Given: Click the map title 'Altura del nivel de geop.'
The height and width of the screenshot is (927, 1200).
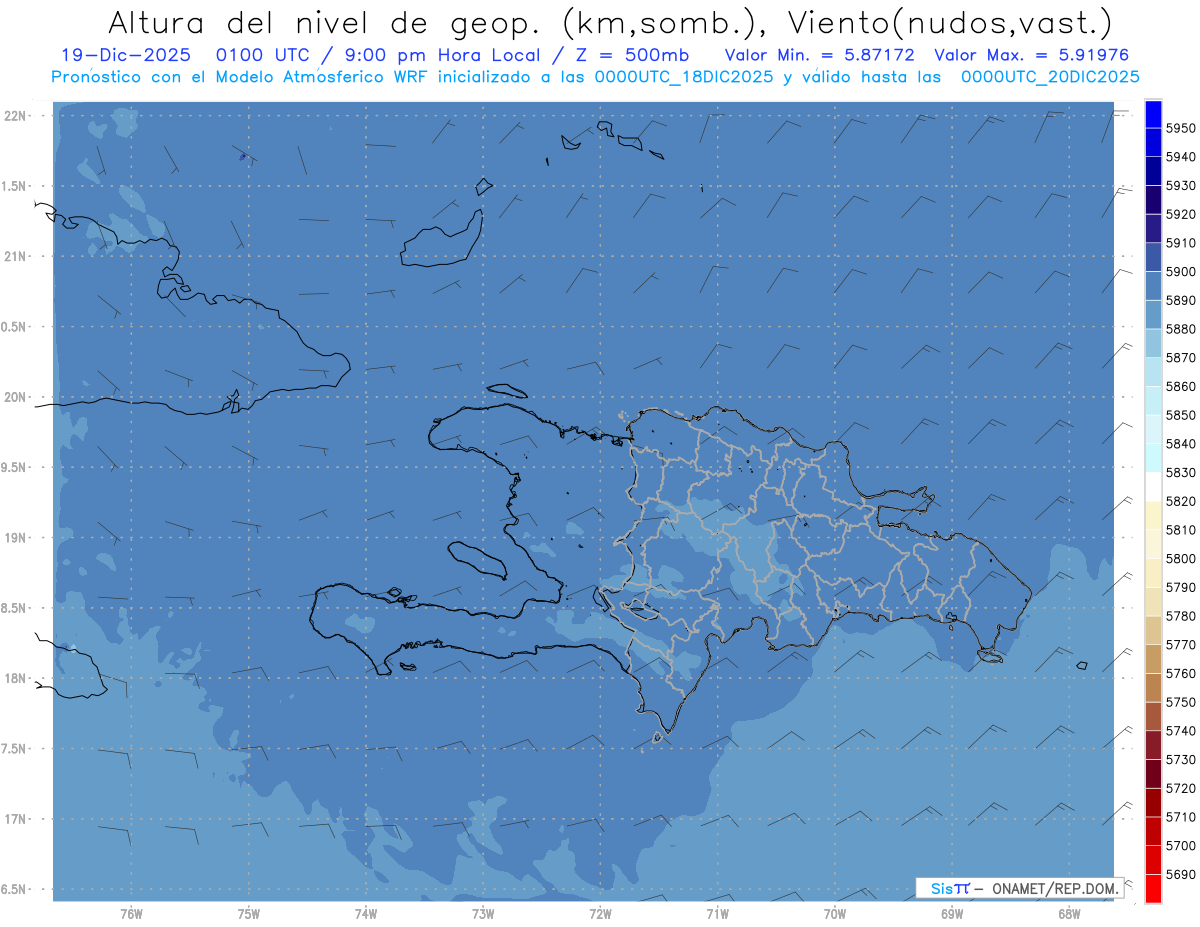Looking at the screenshot, I should tap(327, 22).
